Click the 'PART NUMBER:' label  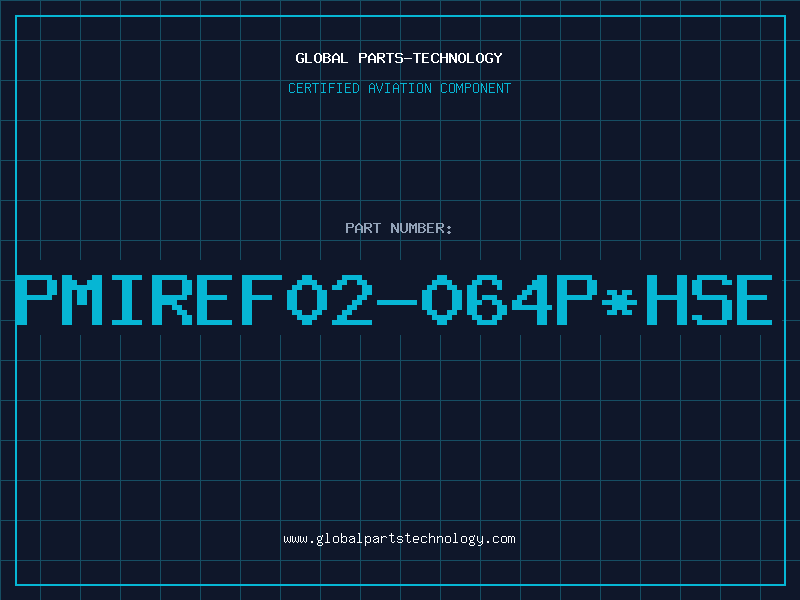[x=399, y=228]
